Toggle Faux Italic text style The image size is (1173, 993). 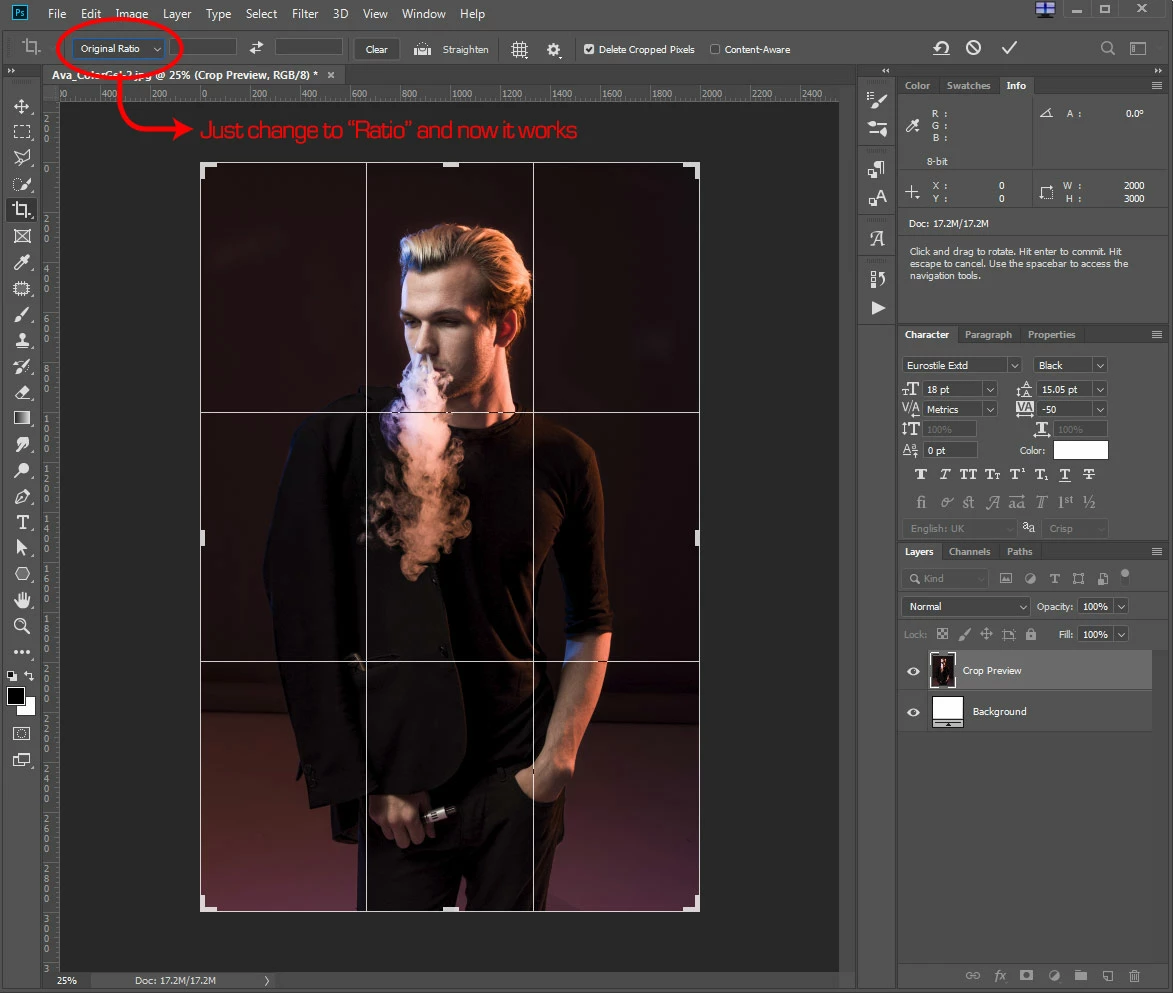945,474
